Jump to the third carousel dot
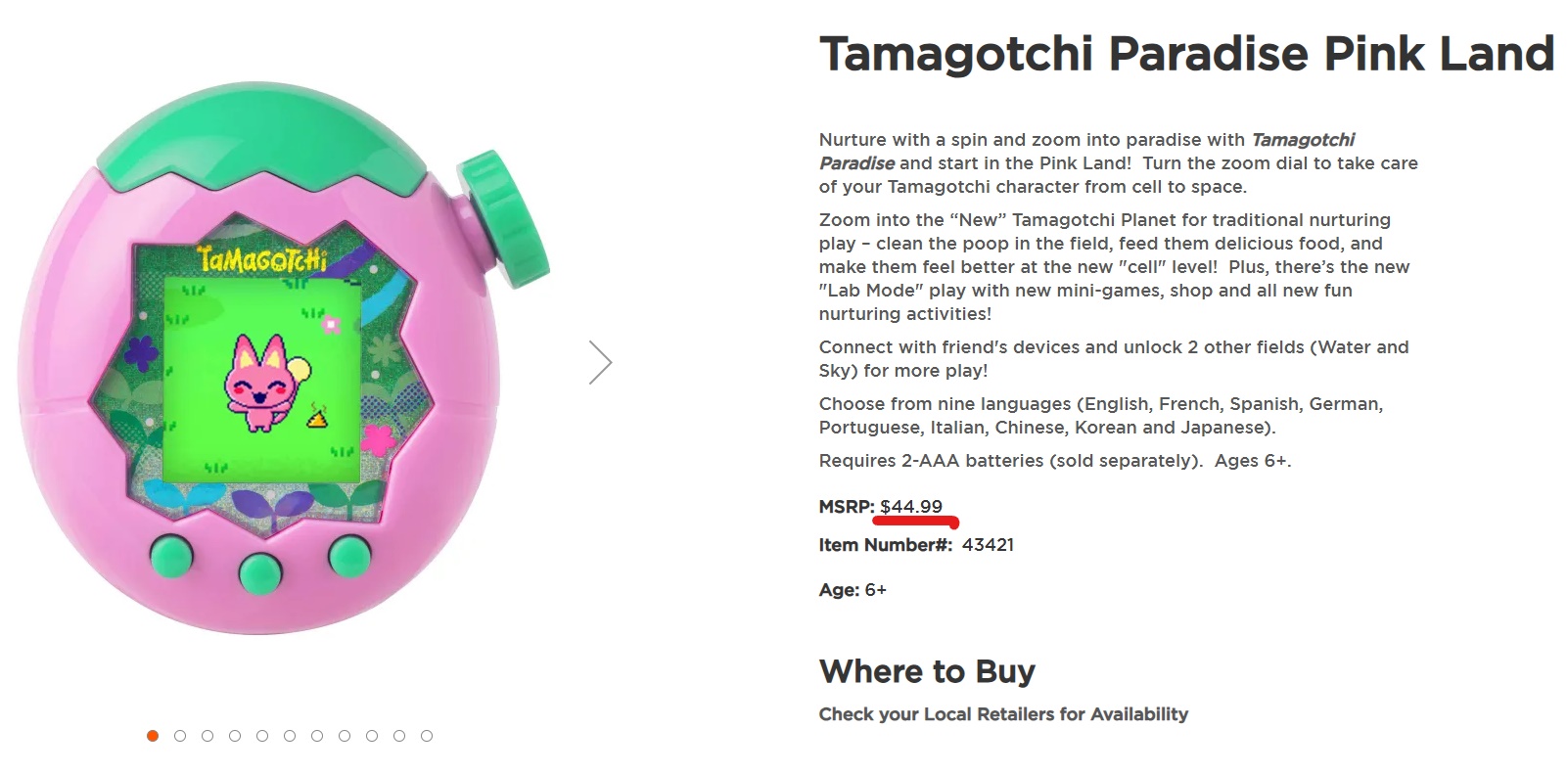 point(208,736)
